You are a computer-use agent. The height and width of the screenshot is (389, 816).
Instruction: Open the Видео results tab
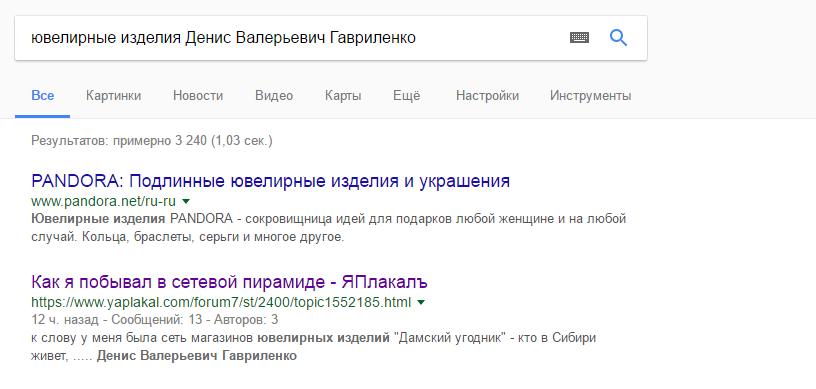274,96
